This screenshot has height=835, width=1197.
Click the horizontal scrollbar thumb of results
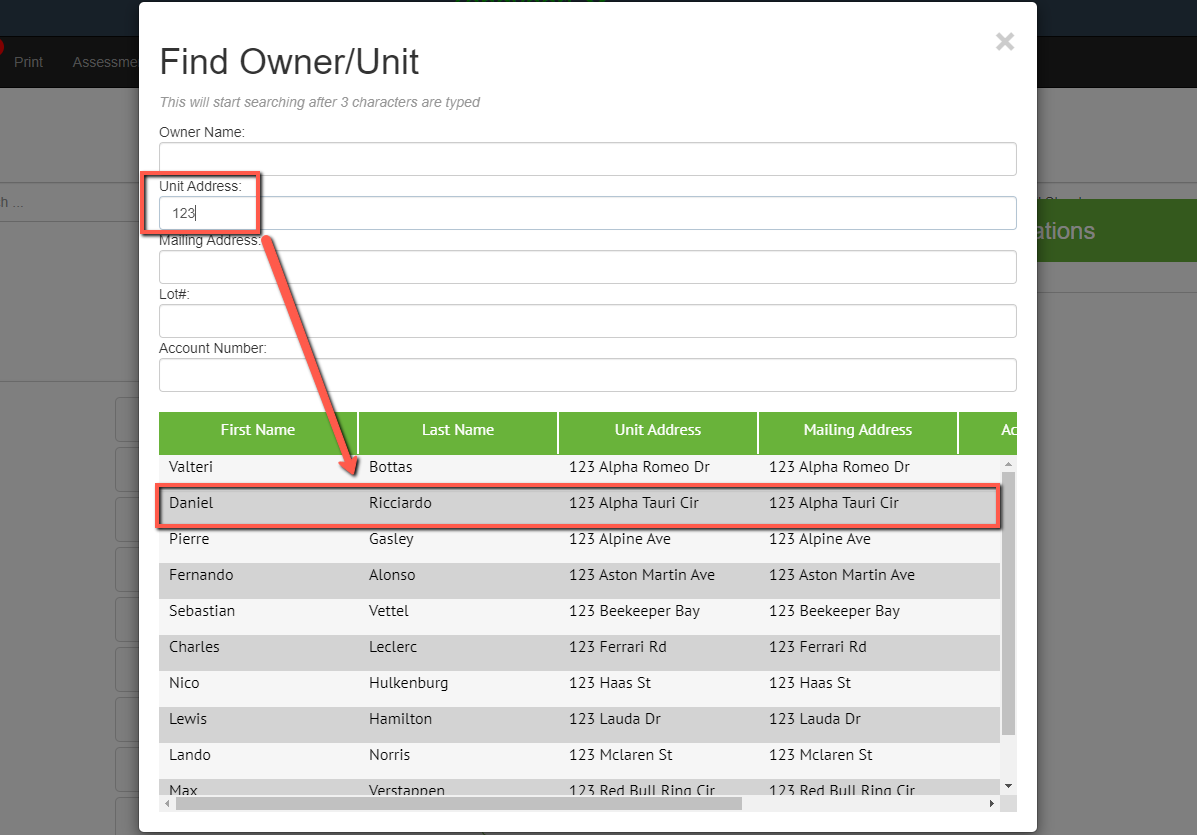pyautogui.click(x=459, y=804)
